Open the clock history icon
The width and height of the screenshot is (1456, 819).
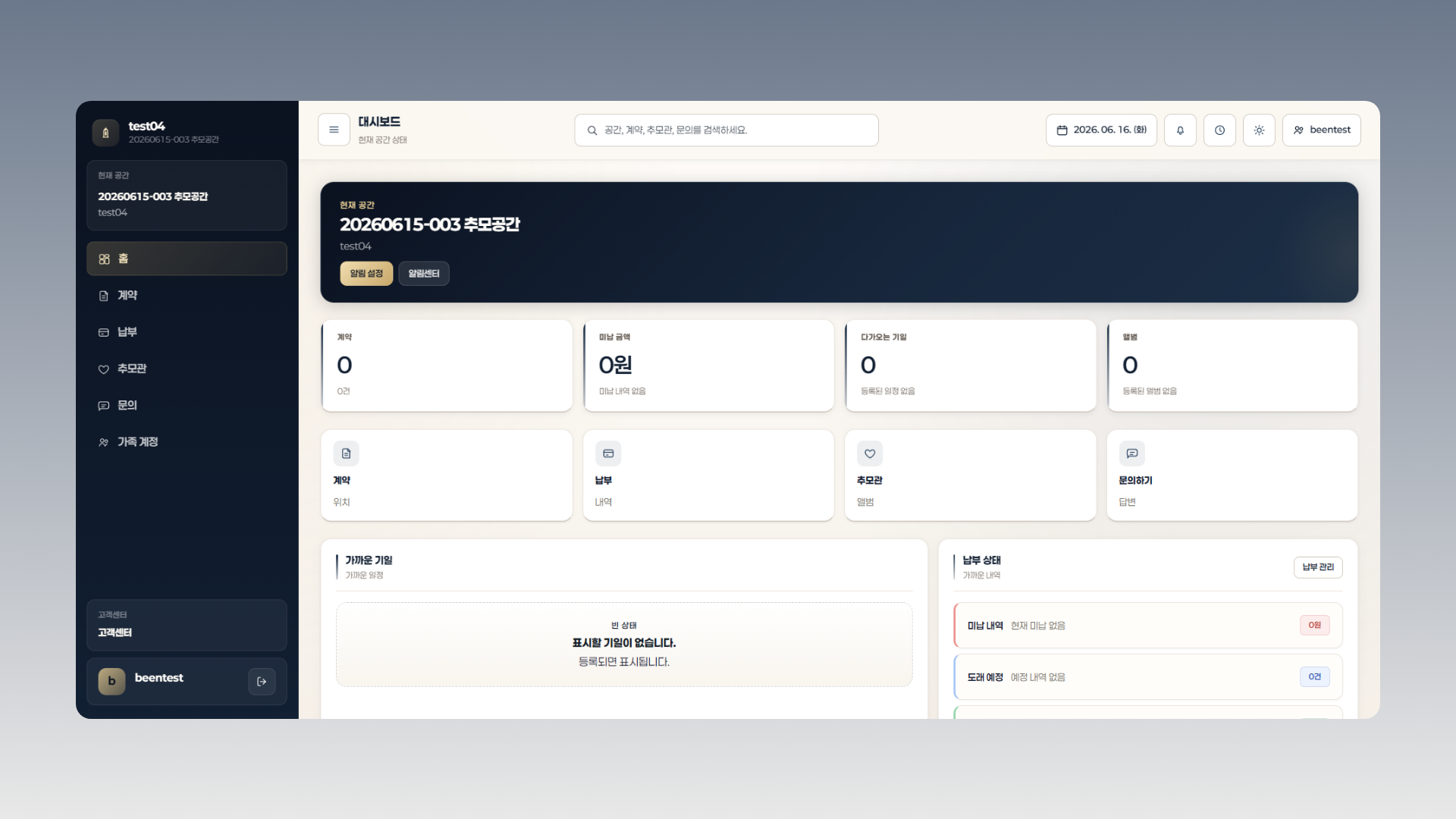(1219, 130)
